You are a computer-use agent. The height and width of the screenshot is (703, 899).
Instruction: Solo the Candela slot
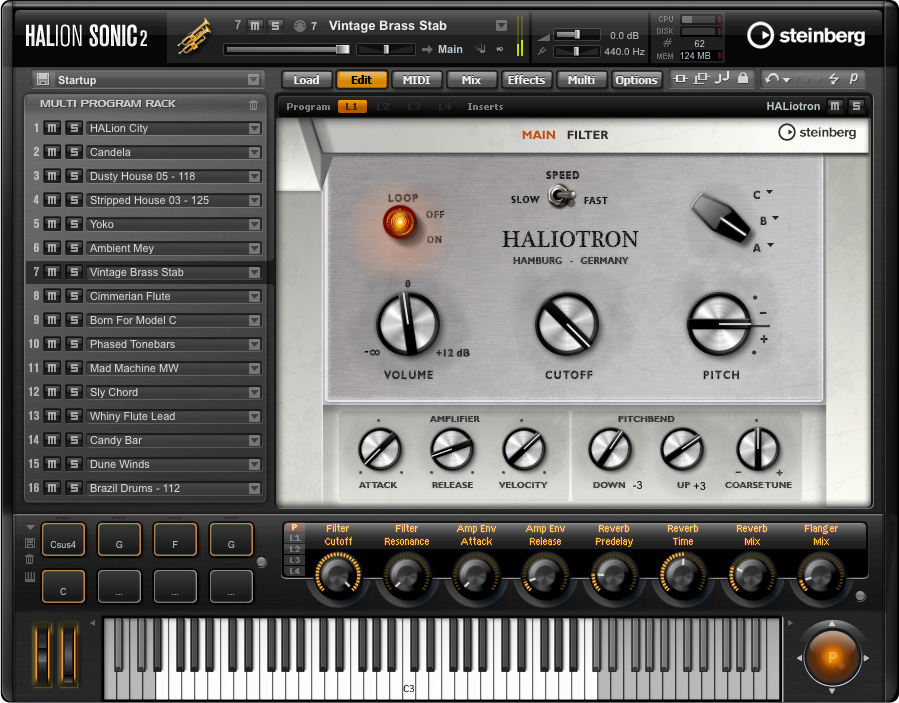73,152
